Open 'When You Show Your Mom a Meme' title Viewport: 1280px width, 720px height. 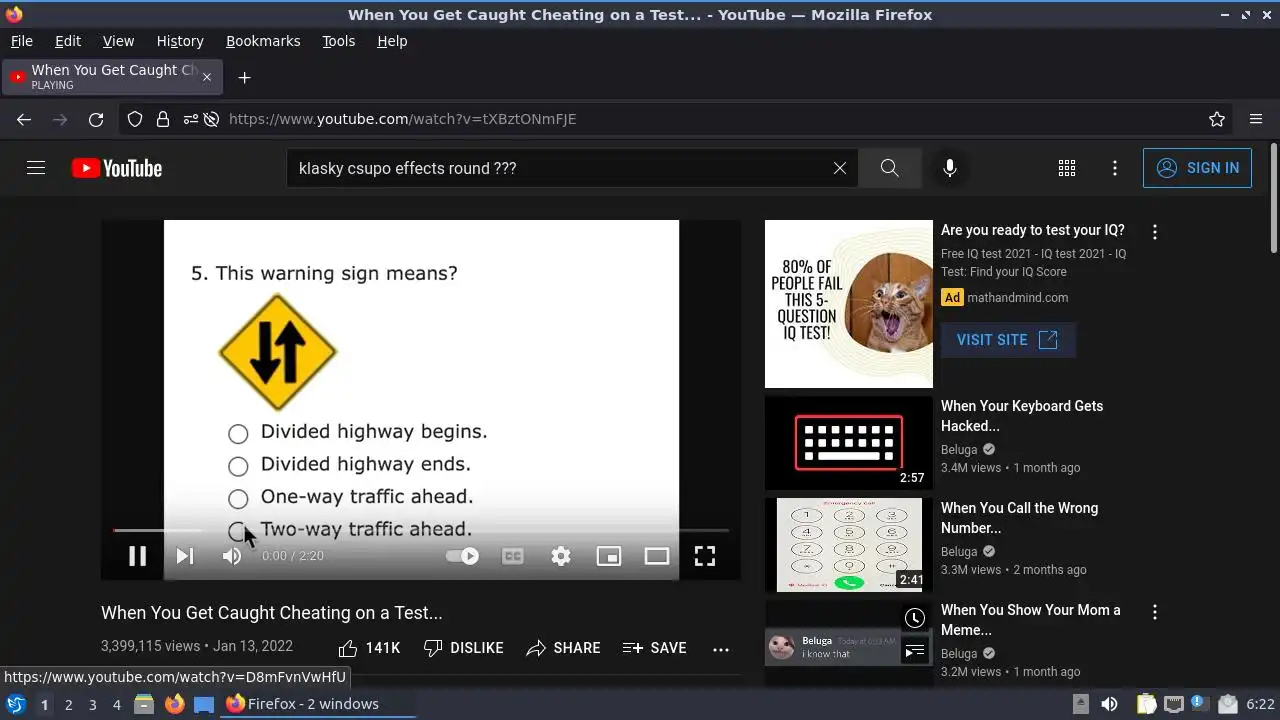(1030, 620)
